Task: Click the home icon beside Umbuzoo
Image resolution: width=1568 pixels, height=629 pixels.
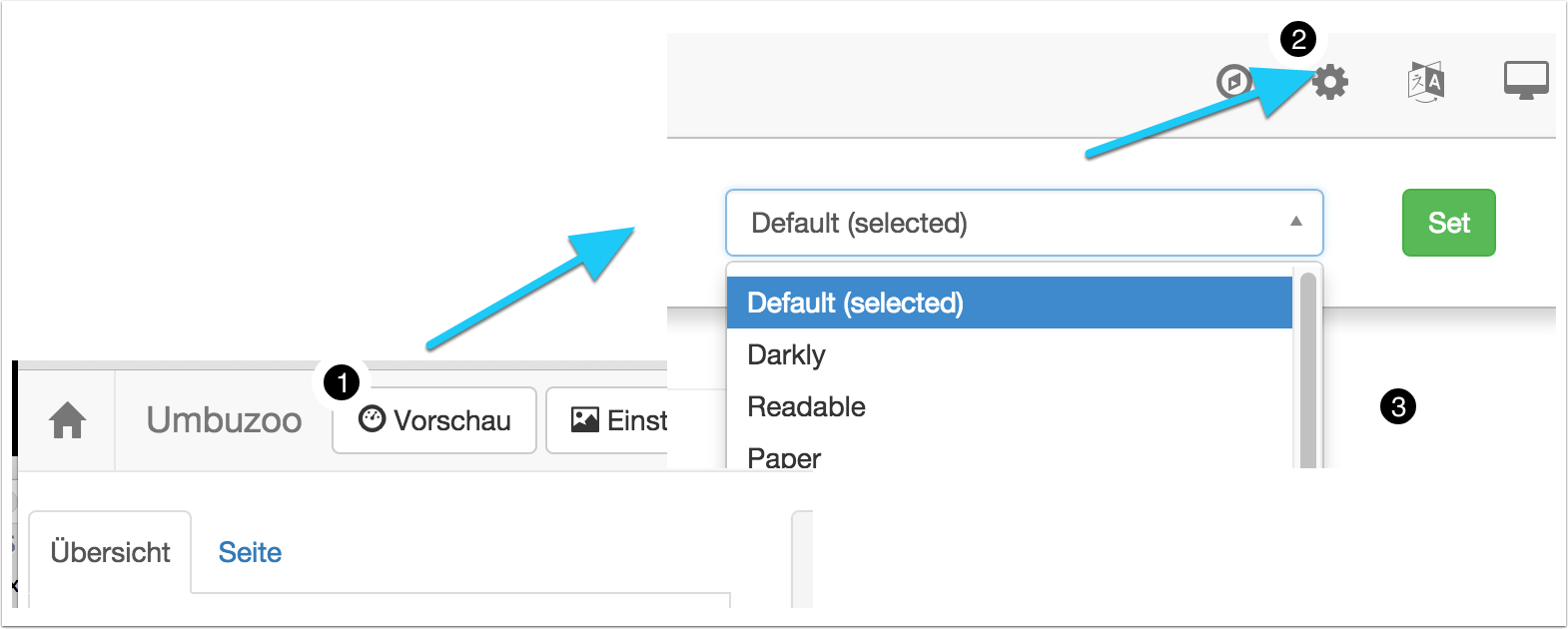Action: 67,420
